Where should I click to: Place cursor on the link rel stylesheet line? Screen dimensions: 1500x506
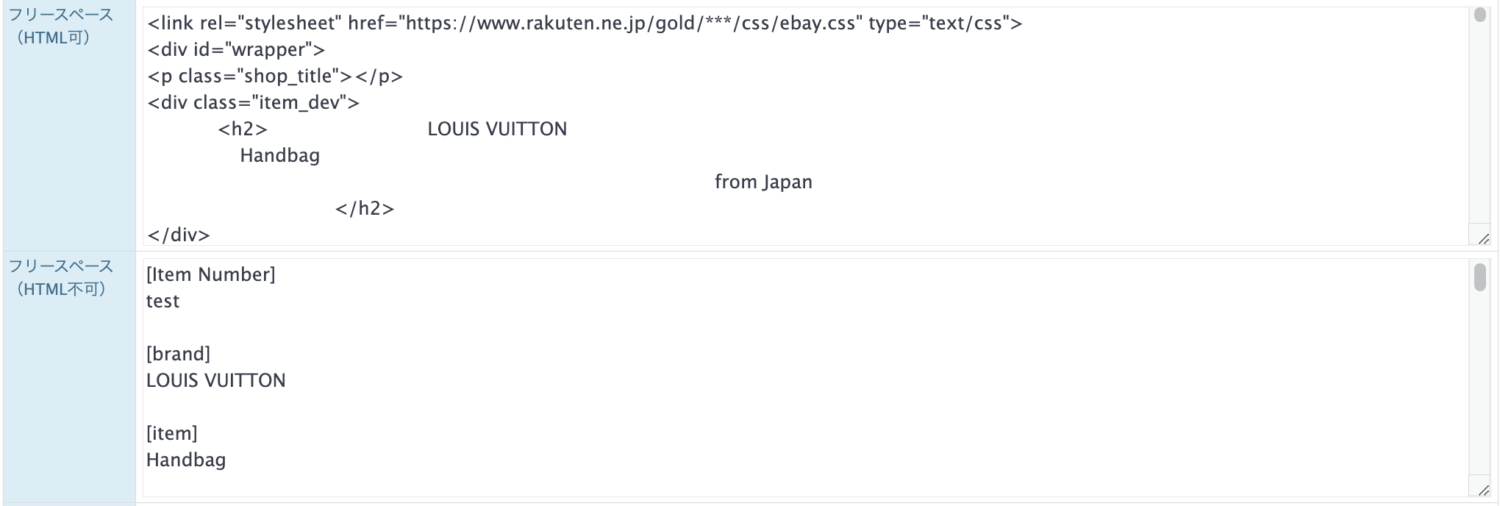584,23
